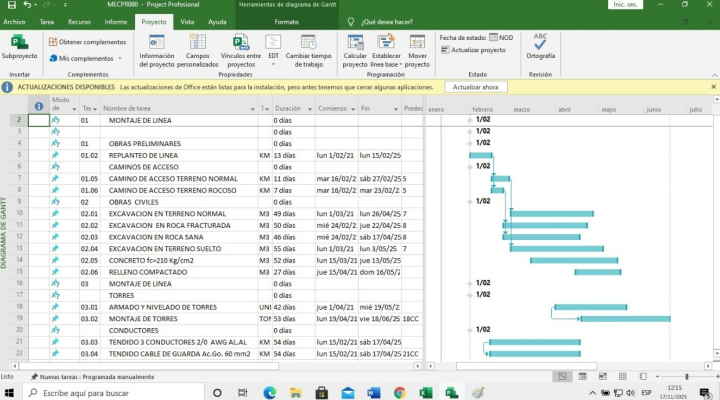This screenshot has width=720, height=400.
Task: Open the Archivo menu tab
Action: point(14,21)
